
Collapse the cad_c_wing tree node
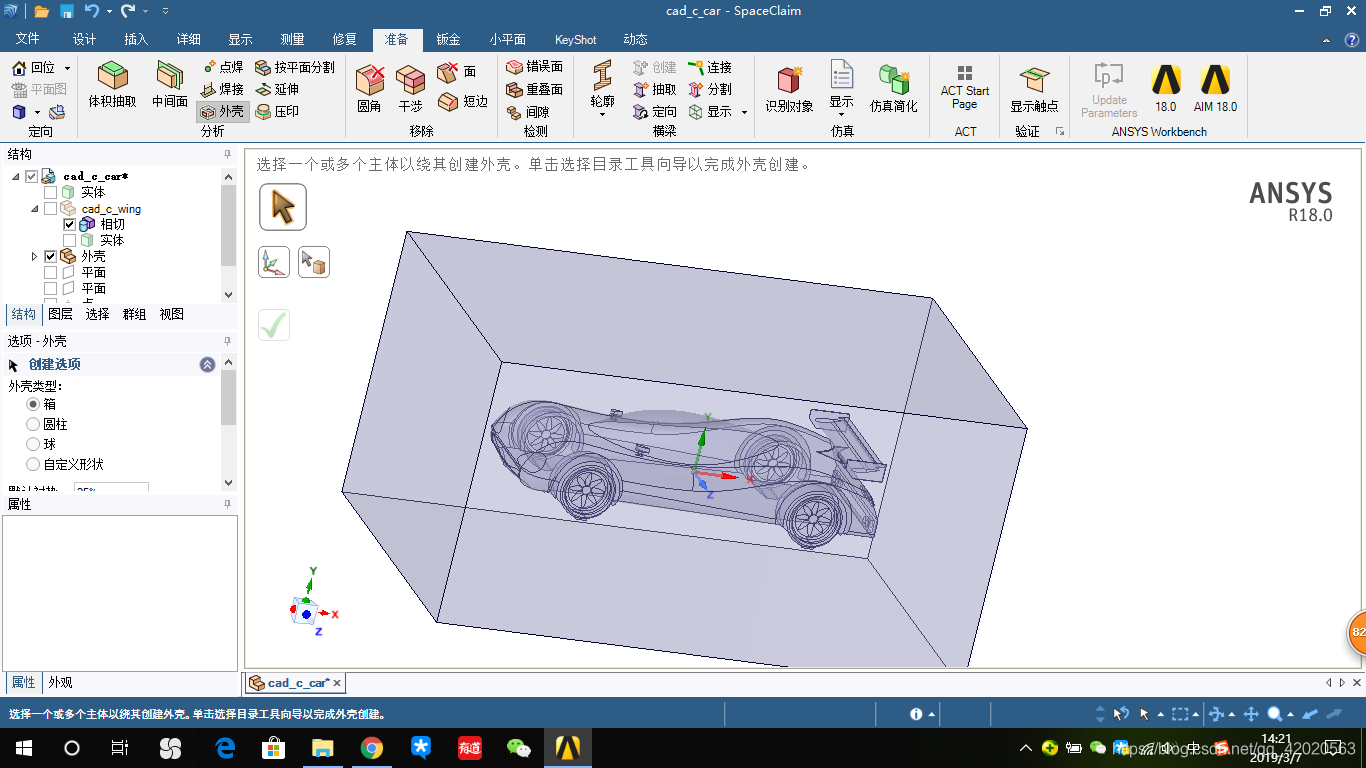coord(35,208)
